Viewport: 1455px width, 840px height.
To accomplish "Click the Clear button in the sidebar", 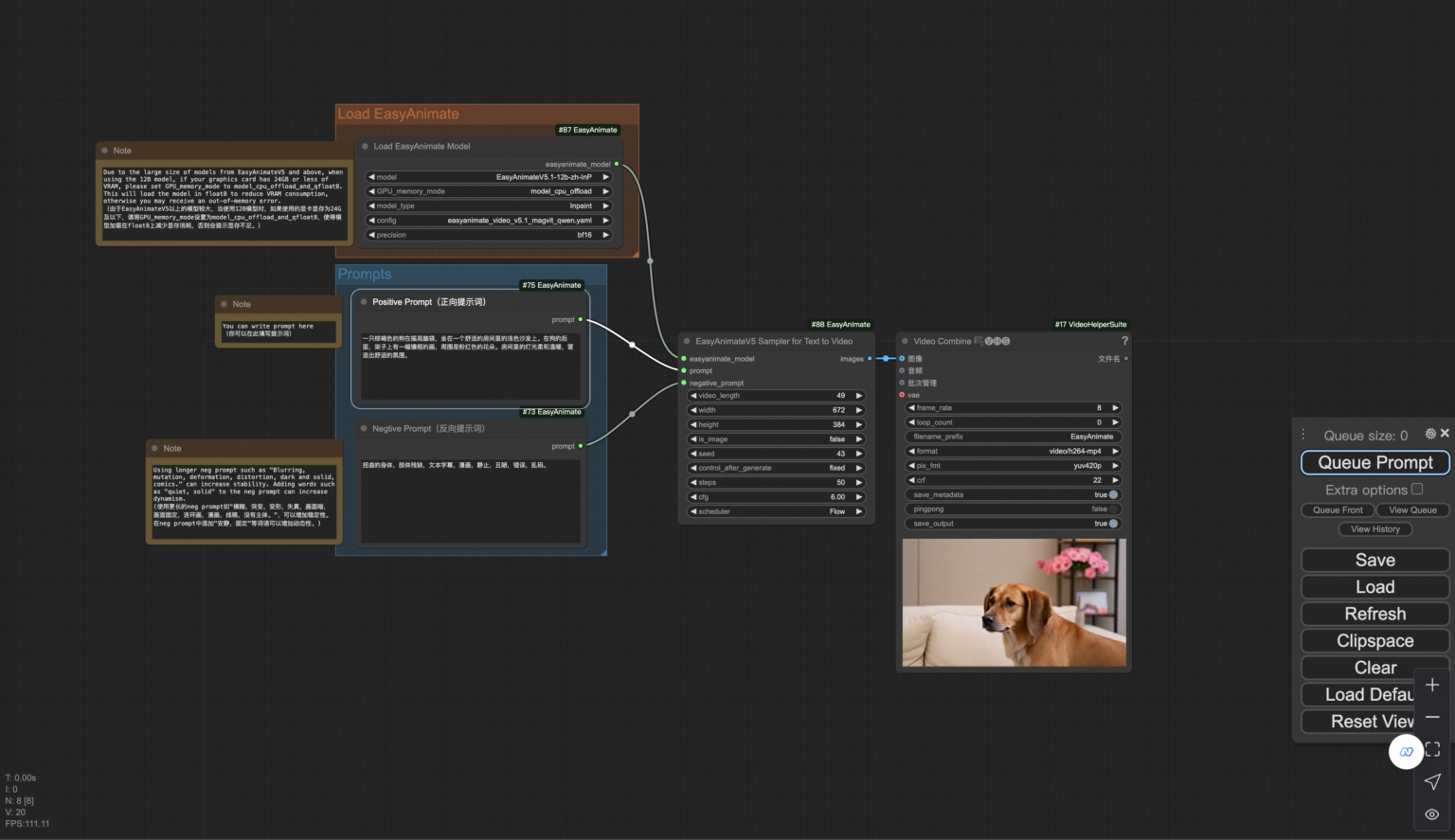I will click(x=1373, y=667).
